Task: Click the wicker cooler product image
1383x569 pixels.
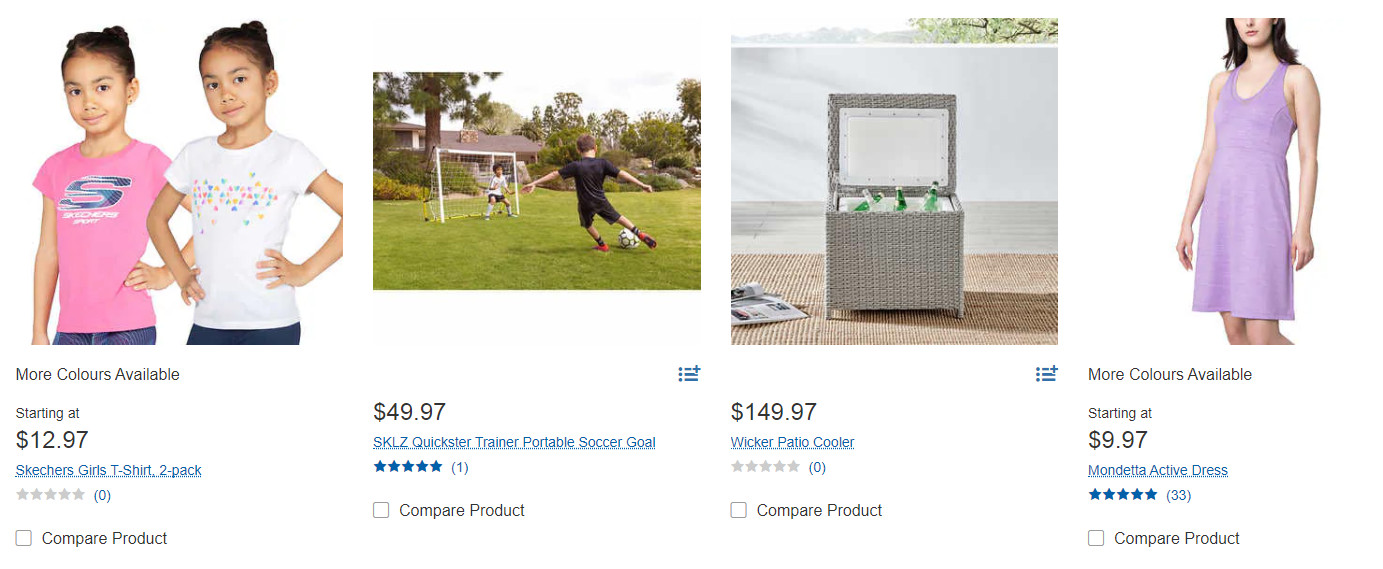Action: [x=894, y=182]
